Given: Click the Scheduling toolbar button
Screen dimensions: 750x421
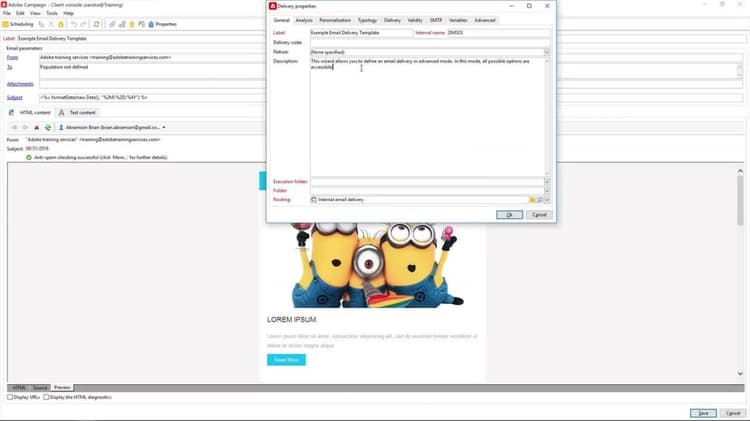Looking at the screenshot, I should click(x=18, y=24).
